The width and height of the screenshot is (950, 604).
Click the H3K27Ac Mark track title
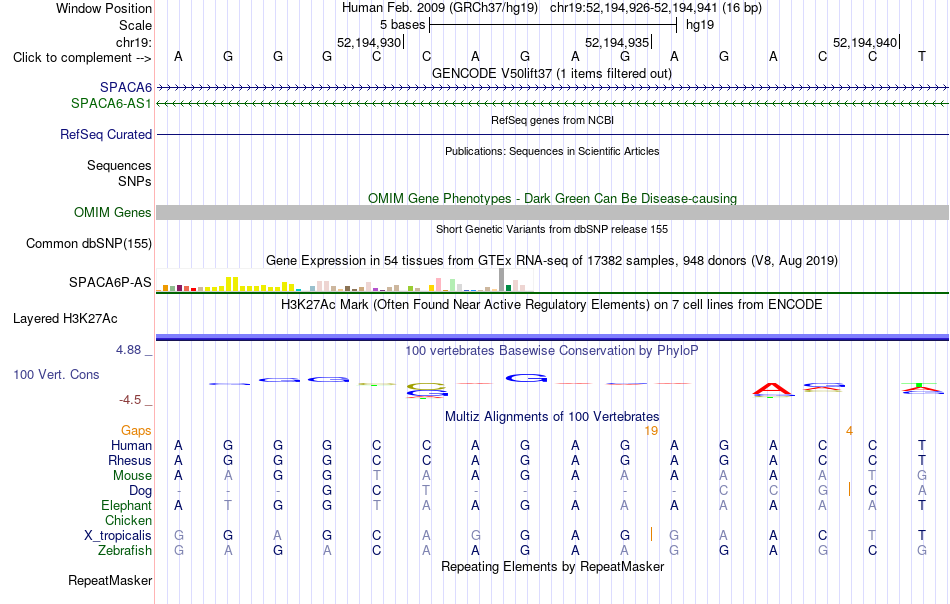pos(552,304)
